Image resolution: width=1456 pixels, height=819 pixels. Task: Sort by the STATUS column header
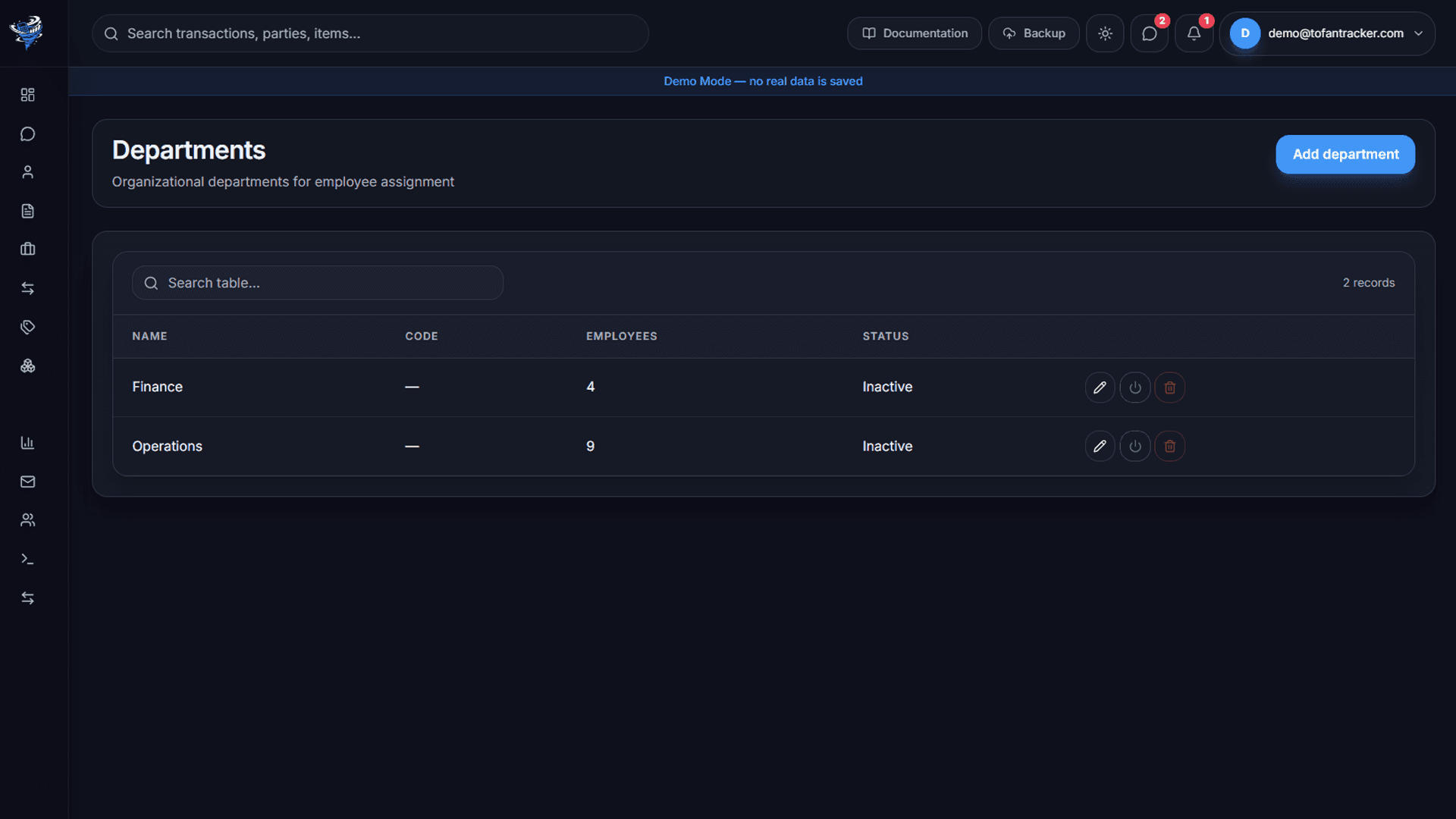click(x=886, y=336)
